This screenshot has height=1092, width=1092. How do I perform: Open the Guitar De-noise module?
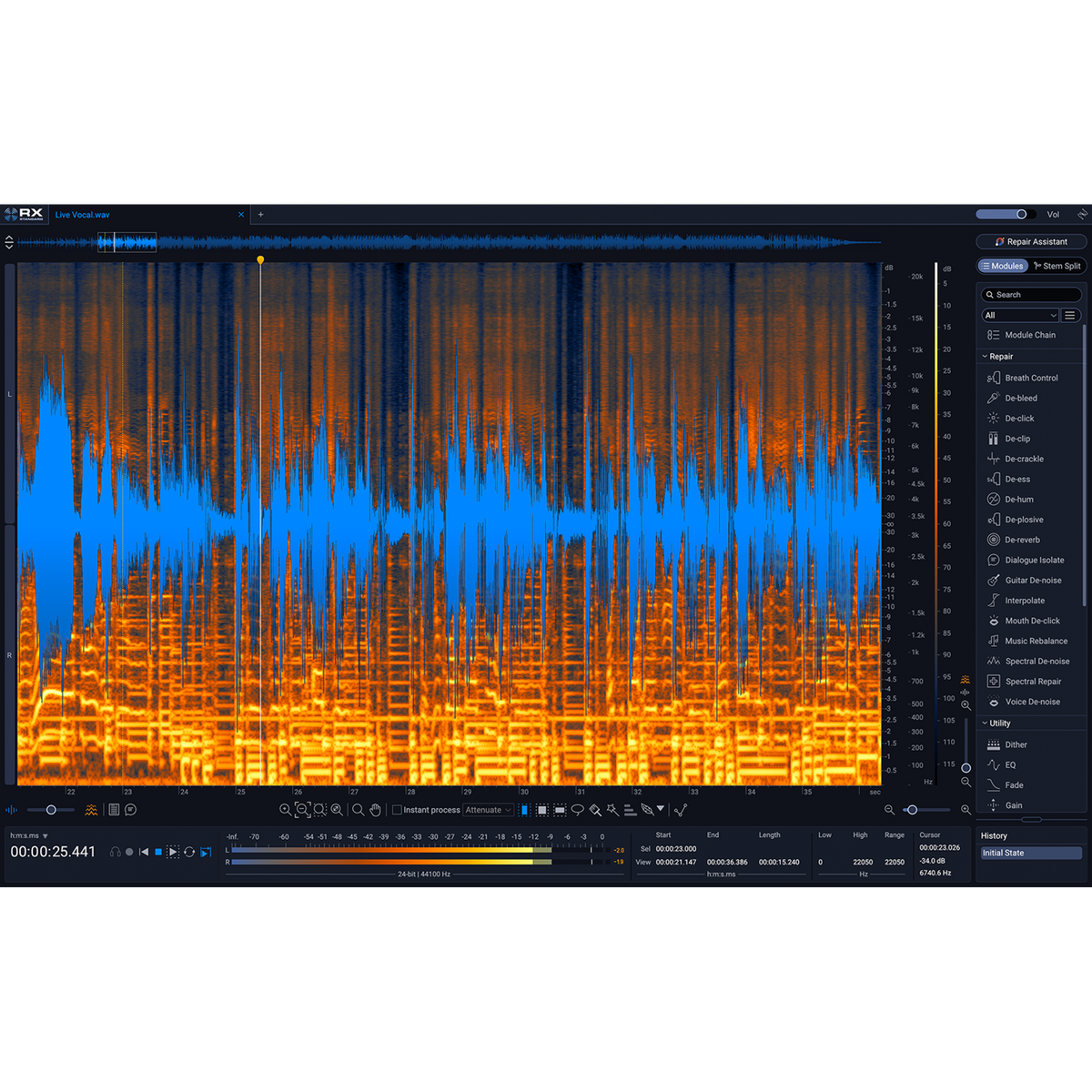[x=1025, y=580]
